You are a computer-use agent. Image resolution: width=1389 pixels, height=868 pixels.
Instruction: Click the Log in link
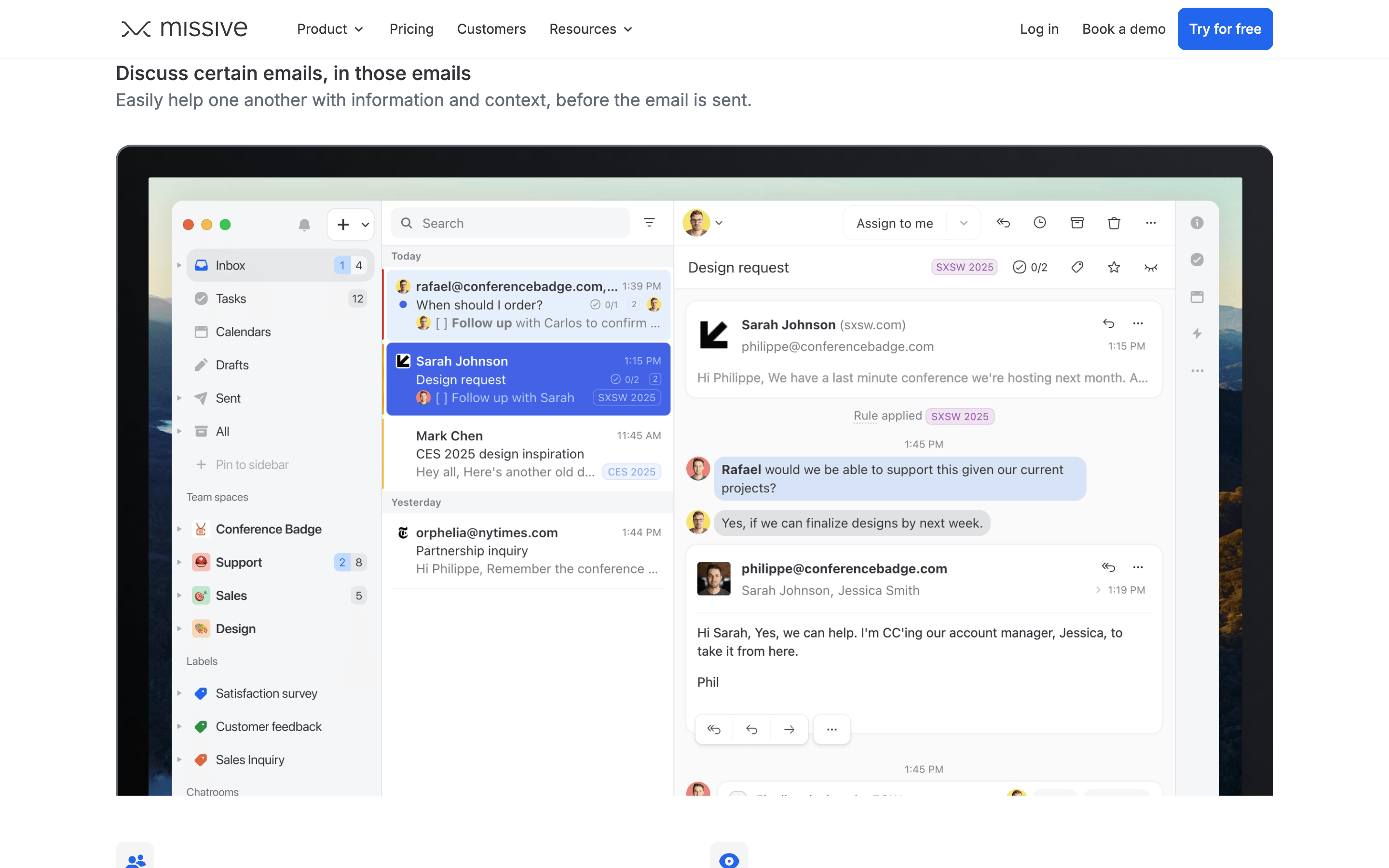1039,29
